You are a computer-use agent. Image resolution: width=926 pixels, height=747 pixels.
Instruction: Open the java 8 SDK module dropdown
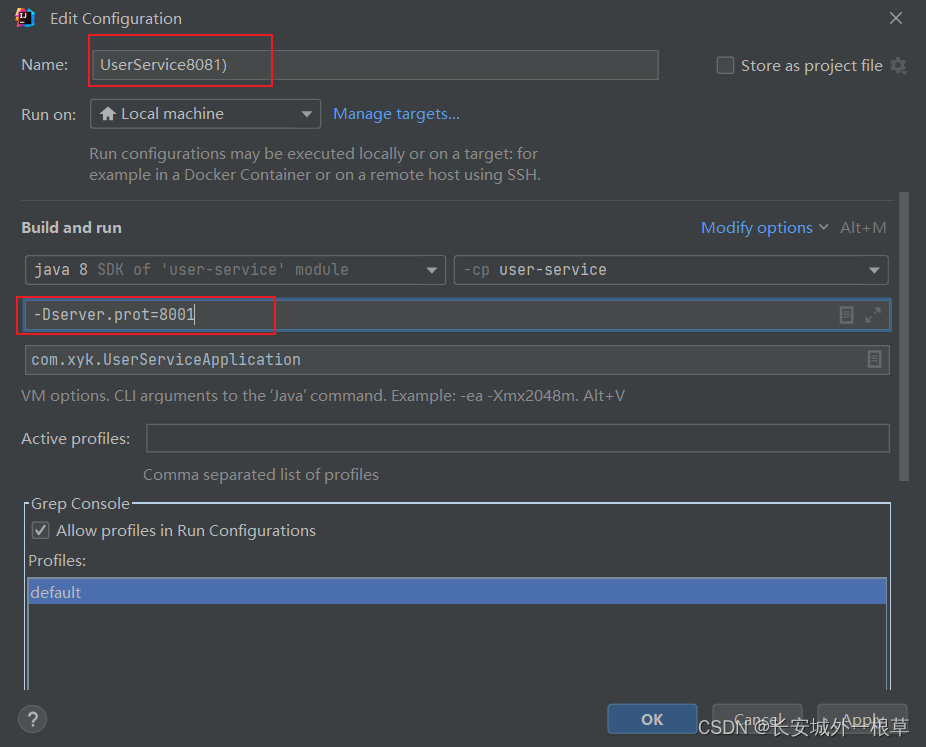point(235,270)
